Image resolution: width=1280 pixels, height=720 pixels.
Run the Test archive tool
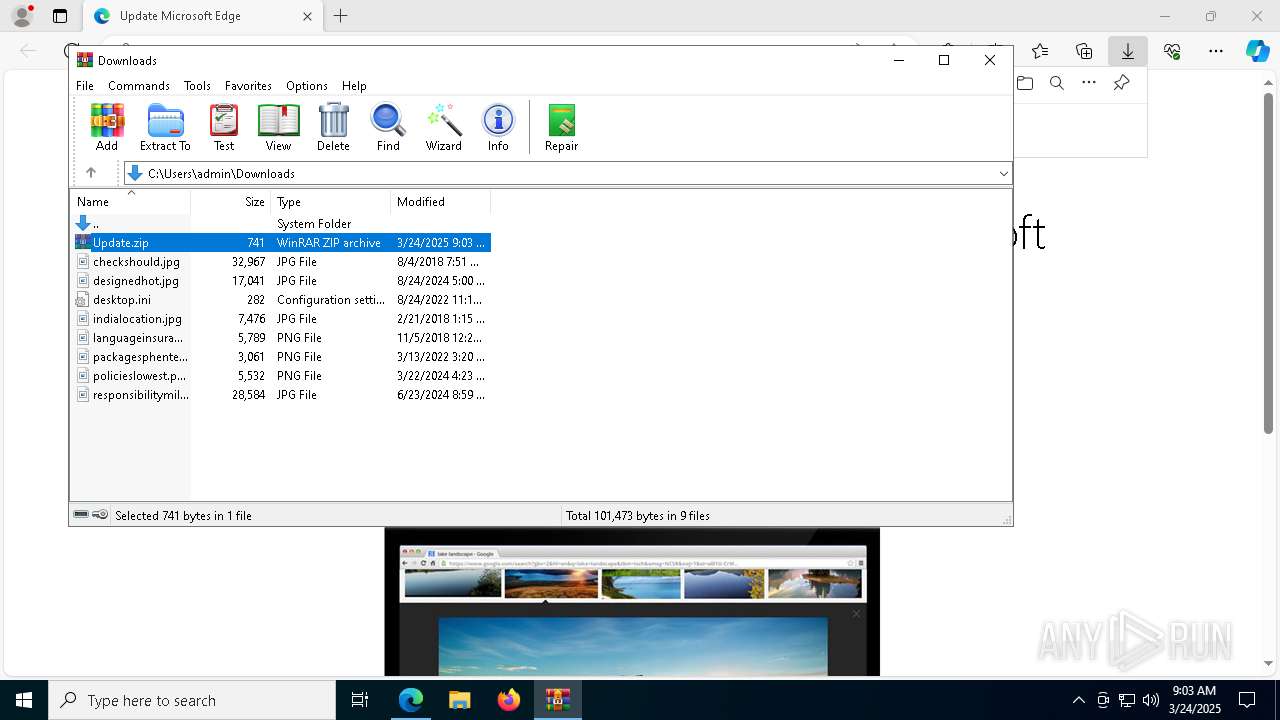(224, 127)
